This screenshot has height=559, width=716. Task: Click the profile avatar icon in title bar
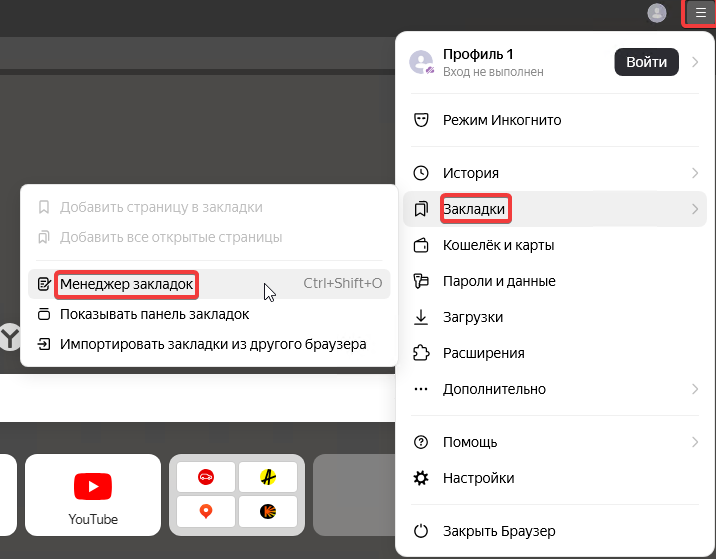coord(657,13)
